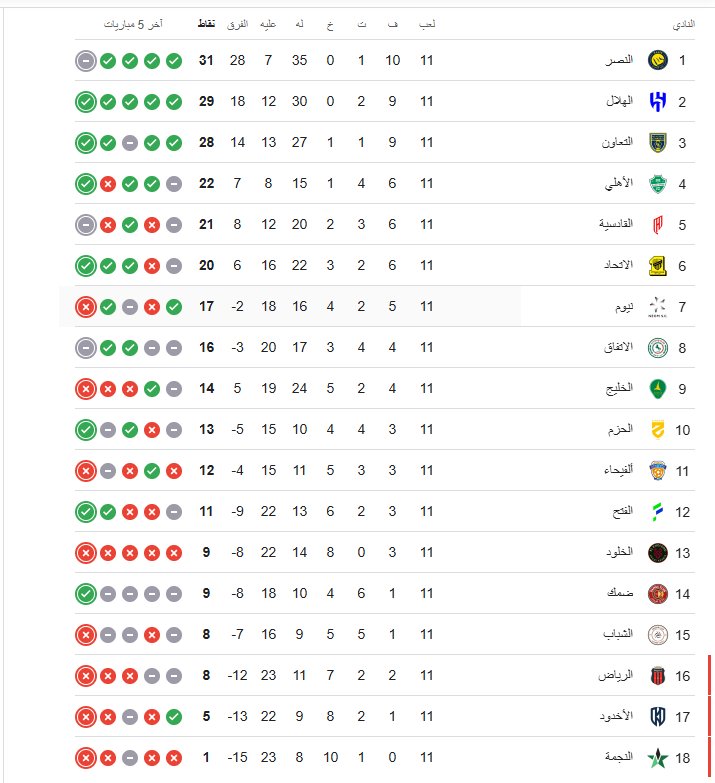
Task: Open the Al Riyadh (الرياض) club crest
Action: coord(657,675)
